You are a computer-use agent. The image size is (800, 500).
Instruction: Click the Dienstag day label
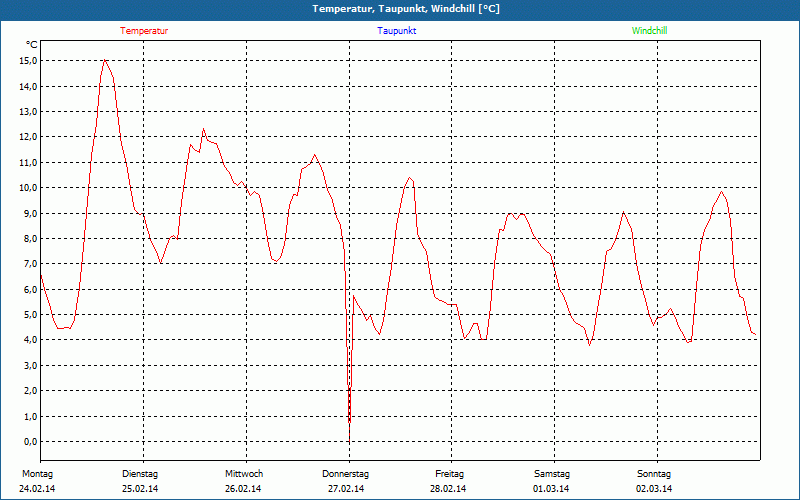[x=140, y=474]
